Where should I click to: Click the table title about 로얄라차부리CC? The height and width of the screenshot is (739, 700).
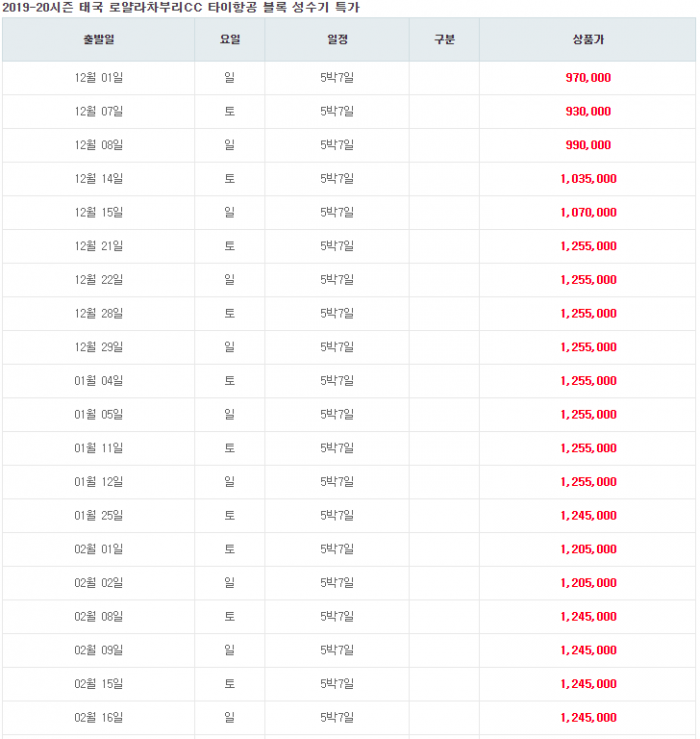181,8
